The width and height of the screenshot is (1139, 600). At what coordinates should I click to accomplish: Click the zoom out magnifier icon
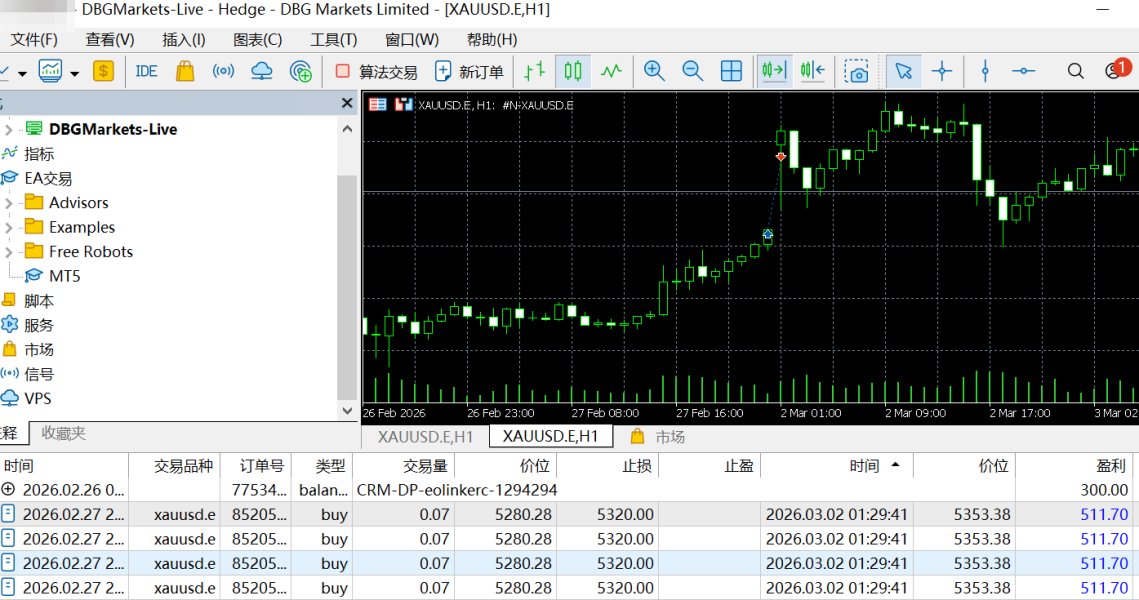(x=692, y=71)
